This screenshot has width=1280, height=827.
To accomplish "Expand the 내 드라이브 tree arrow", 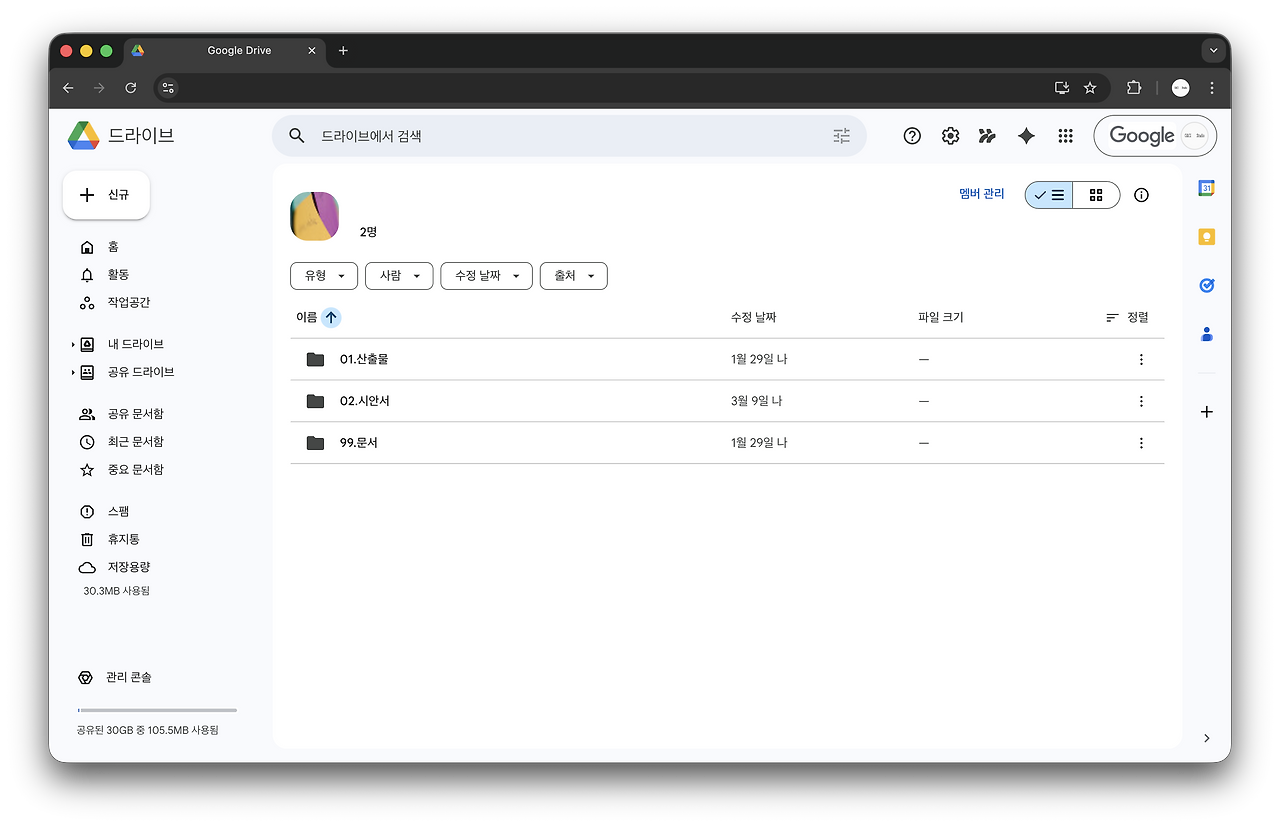I will [73, 345].
